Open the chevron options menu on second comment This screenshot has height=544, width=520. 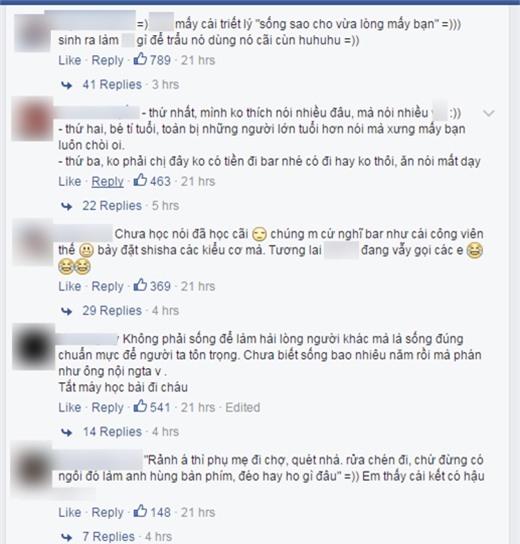pyautogui.click(x=488, y=113)
